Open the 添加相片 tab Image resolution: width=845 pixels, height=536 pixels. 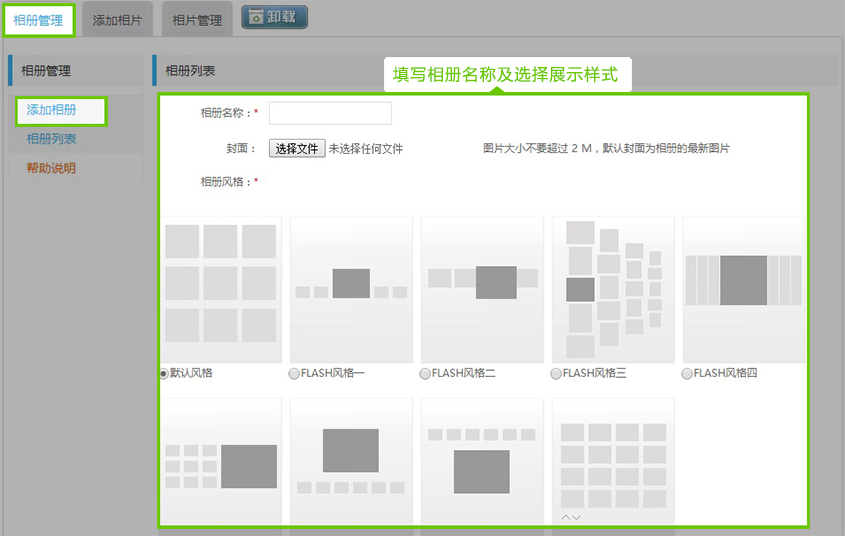(x=117, y=20)
